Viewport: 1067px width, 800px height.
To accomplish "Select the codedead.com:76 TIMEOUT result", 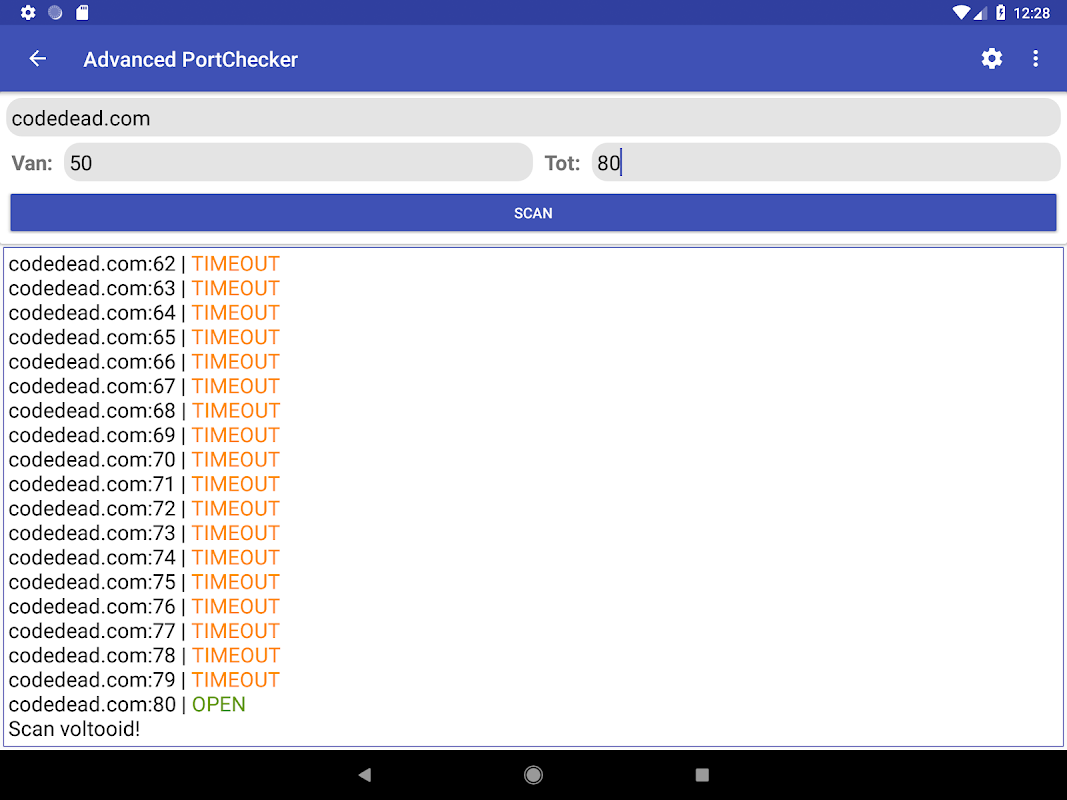I will (x=144, y=607).
